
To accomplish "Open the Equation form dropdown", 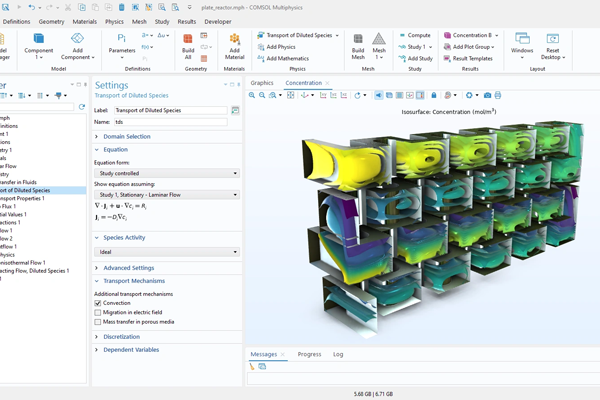I will click(x=167, y=173).
